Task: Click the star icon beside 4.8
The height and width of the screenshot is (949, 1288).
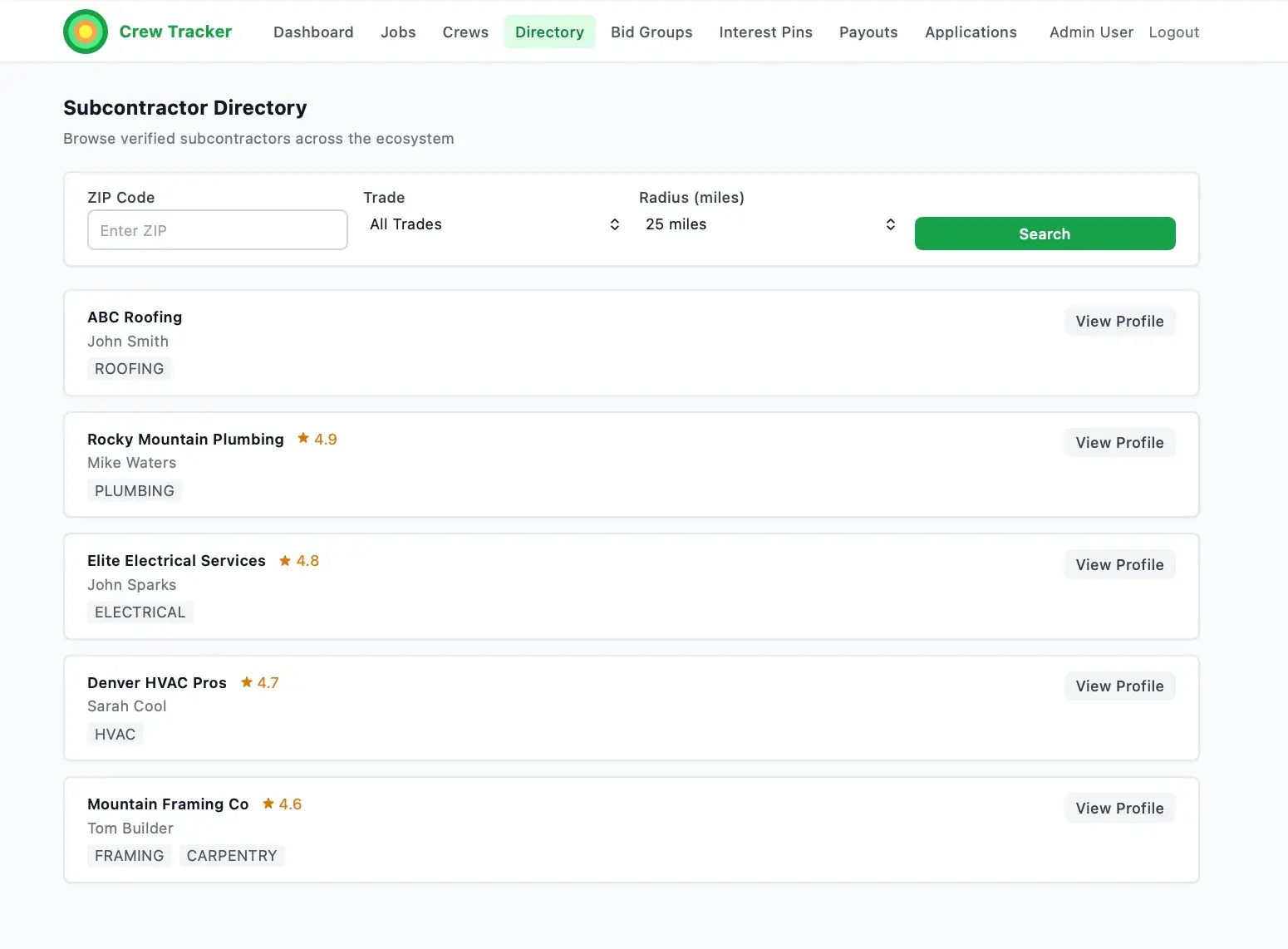Action: [285, 560]
